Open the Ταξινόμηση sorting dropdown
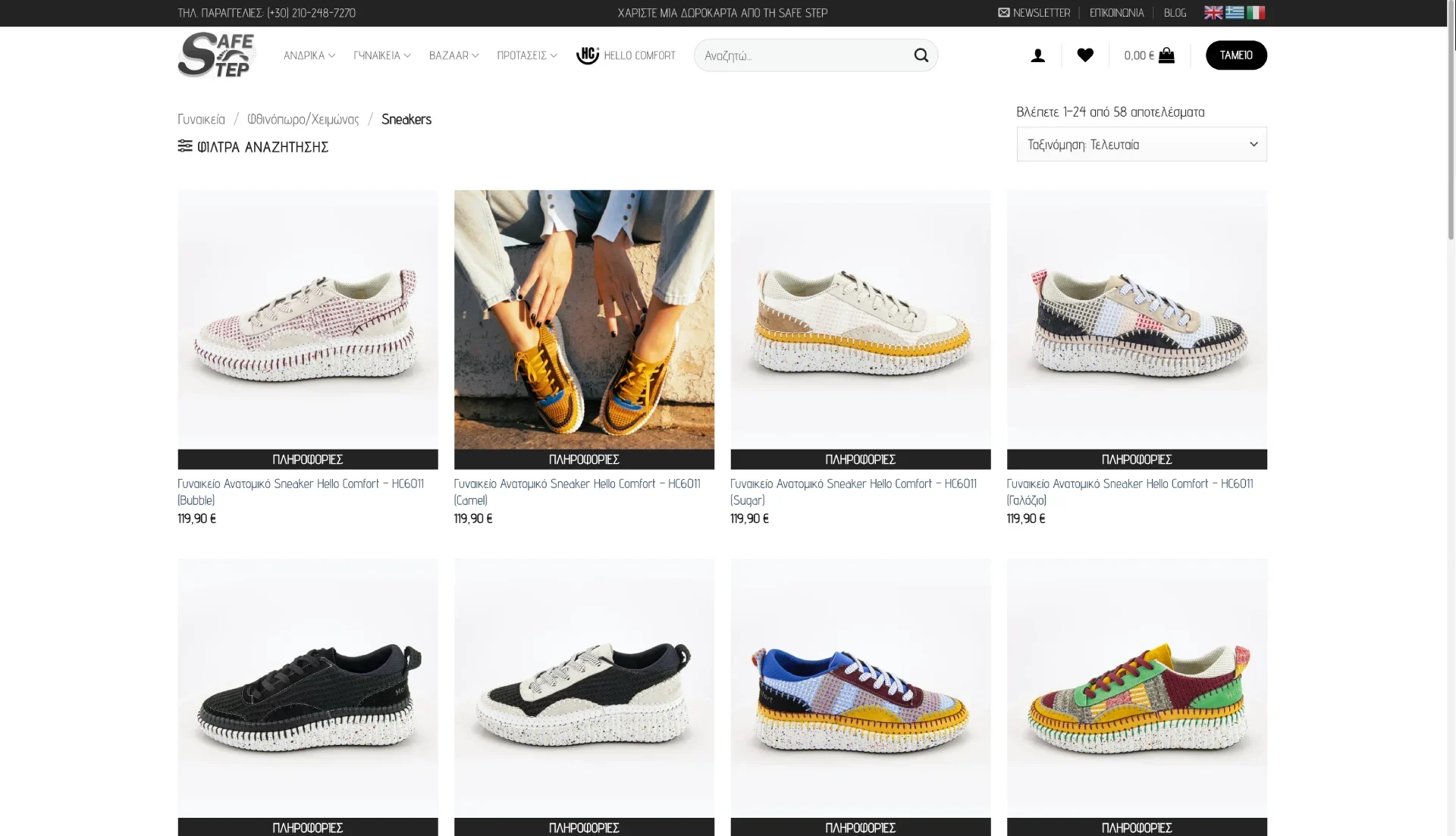 [1141, 144]
